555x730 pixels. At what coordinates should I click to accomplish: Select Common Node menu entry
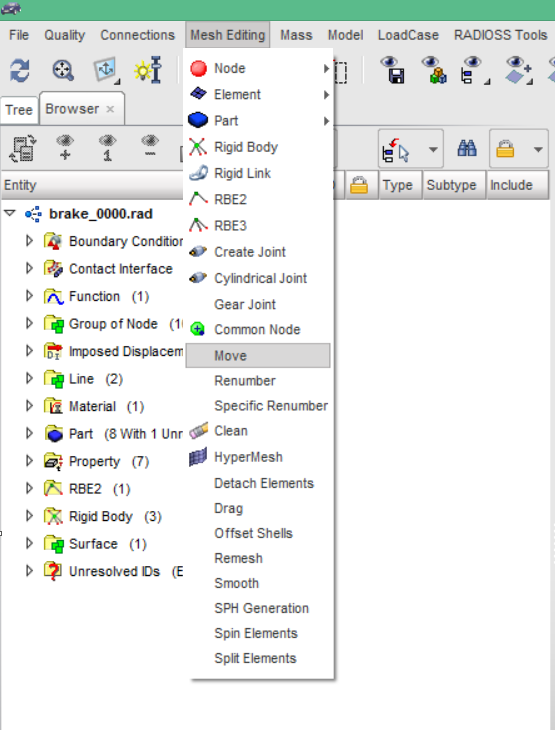pos(259,330)
